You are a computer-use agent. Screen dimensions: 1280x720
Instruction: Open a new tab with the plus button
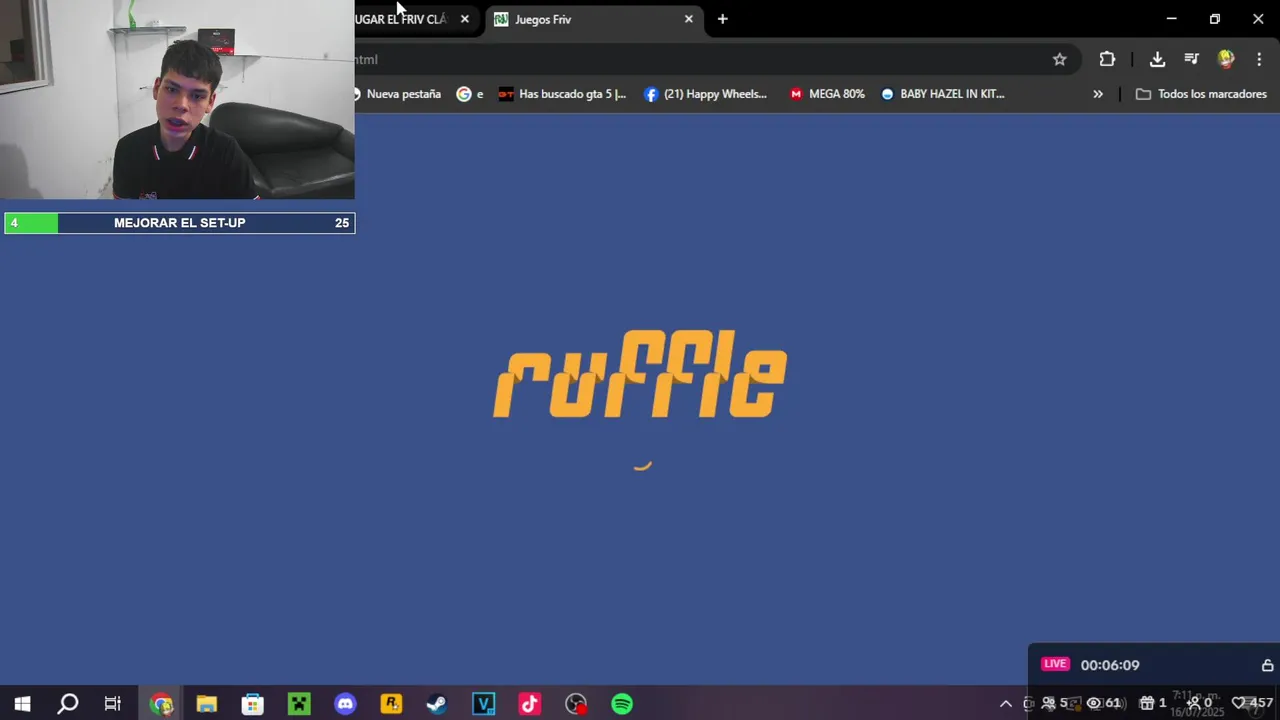(x=722, y=19)
